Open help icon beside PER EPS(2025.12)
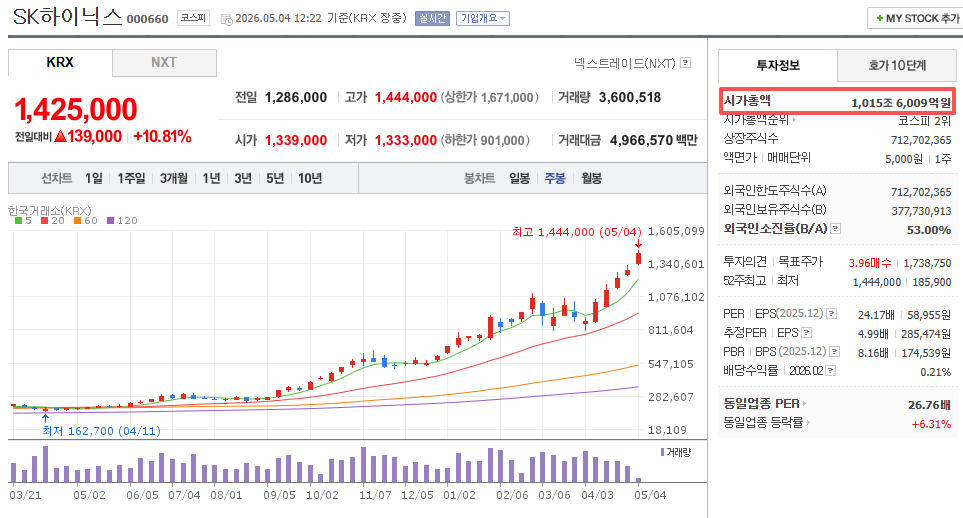 832,313
